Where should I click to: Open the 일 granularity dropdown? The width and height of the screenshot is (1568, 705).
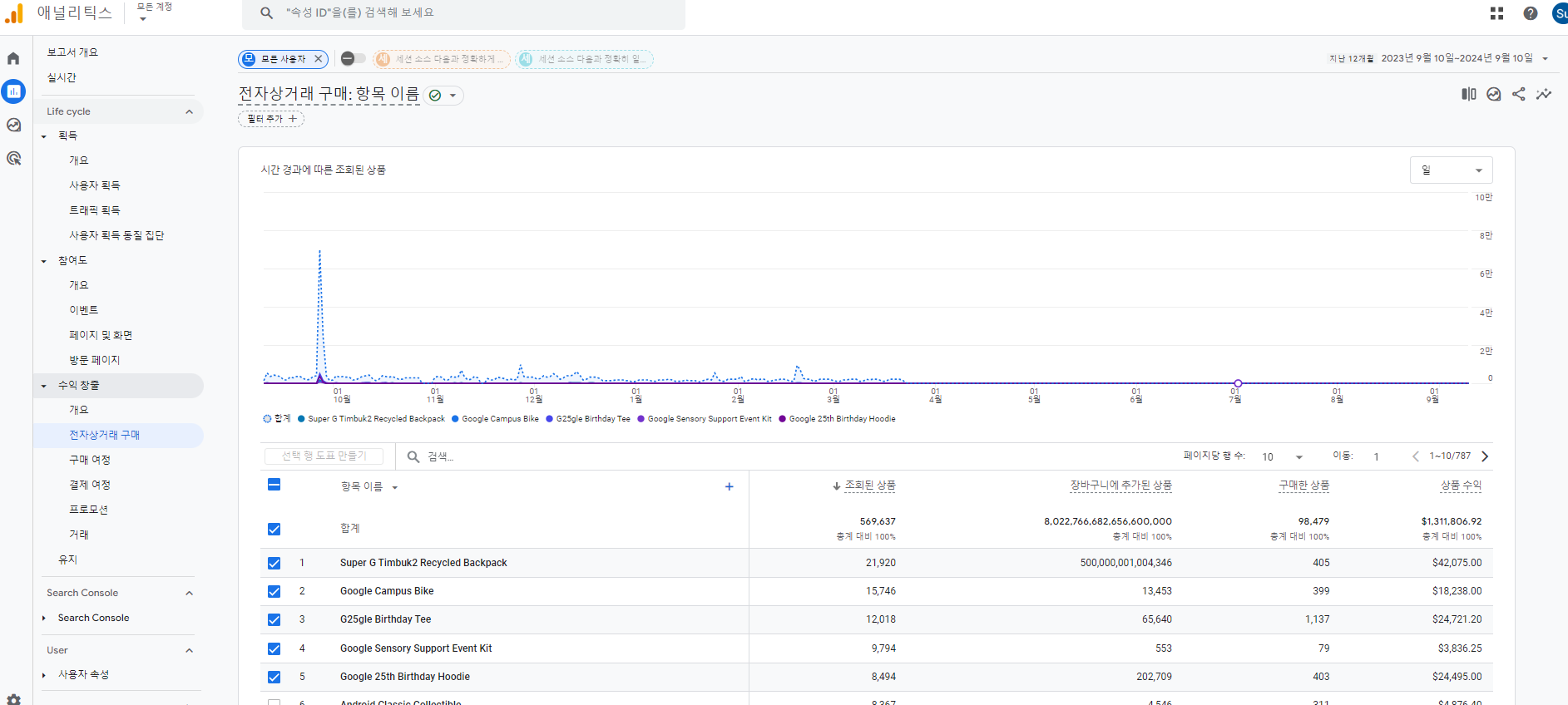point(1451,170)
